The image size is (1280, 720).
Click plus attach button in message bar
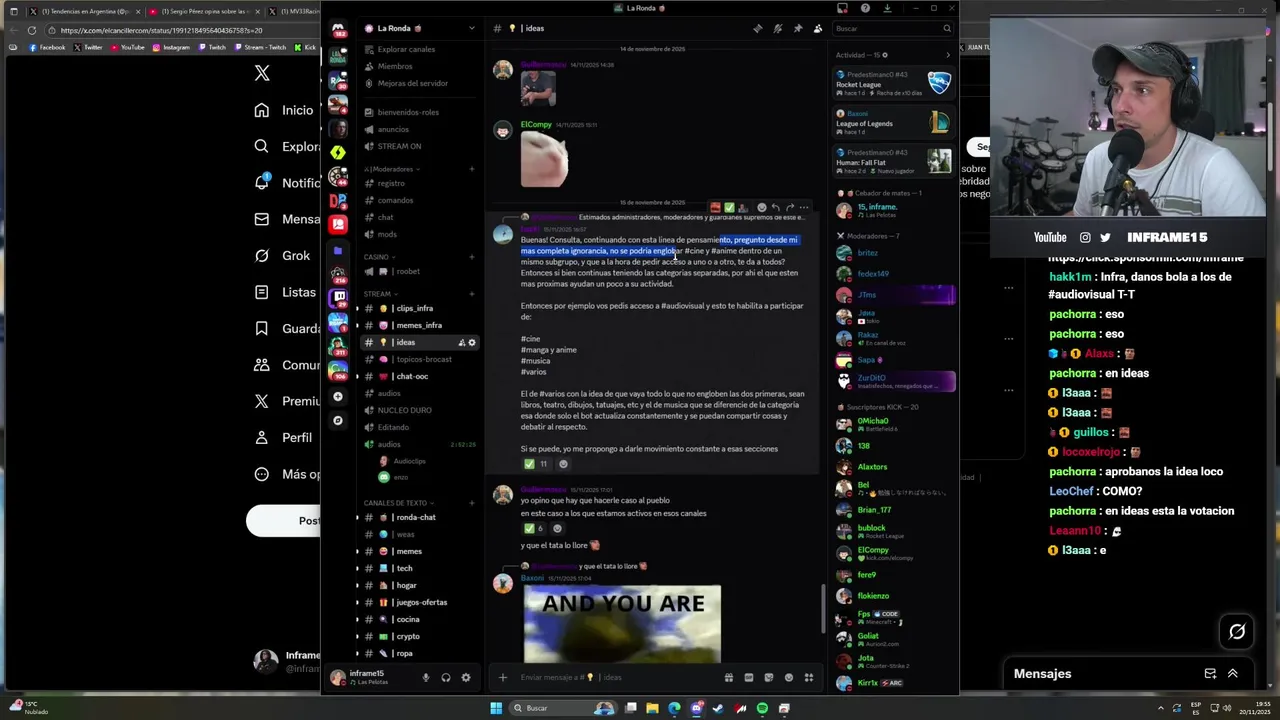(x=503, y=677)
